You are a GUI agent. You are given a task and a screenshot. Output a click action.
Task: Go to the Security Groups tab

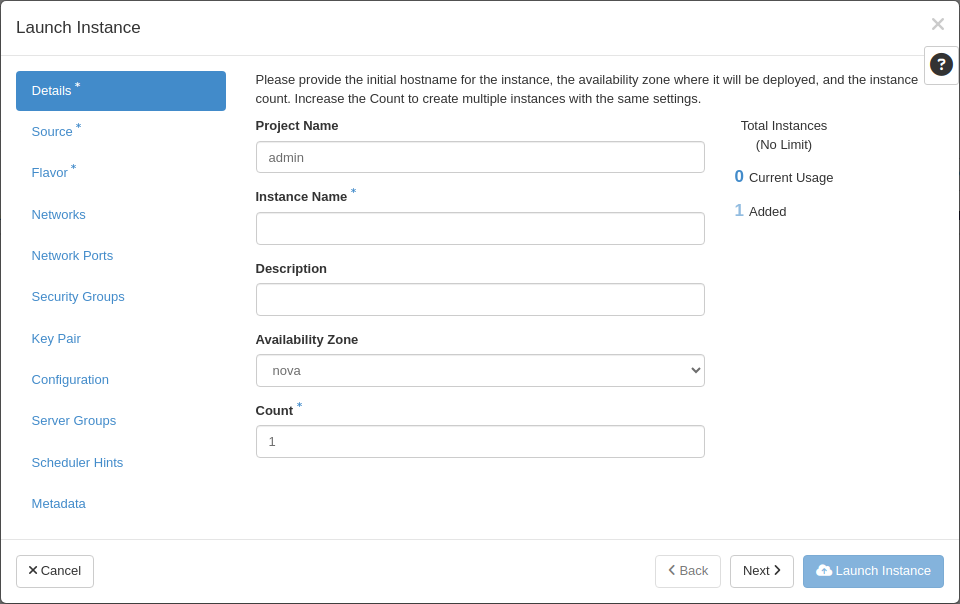121,297
